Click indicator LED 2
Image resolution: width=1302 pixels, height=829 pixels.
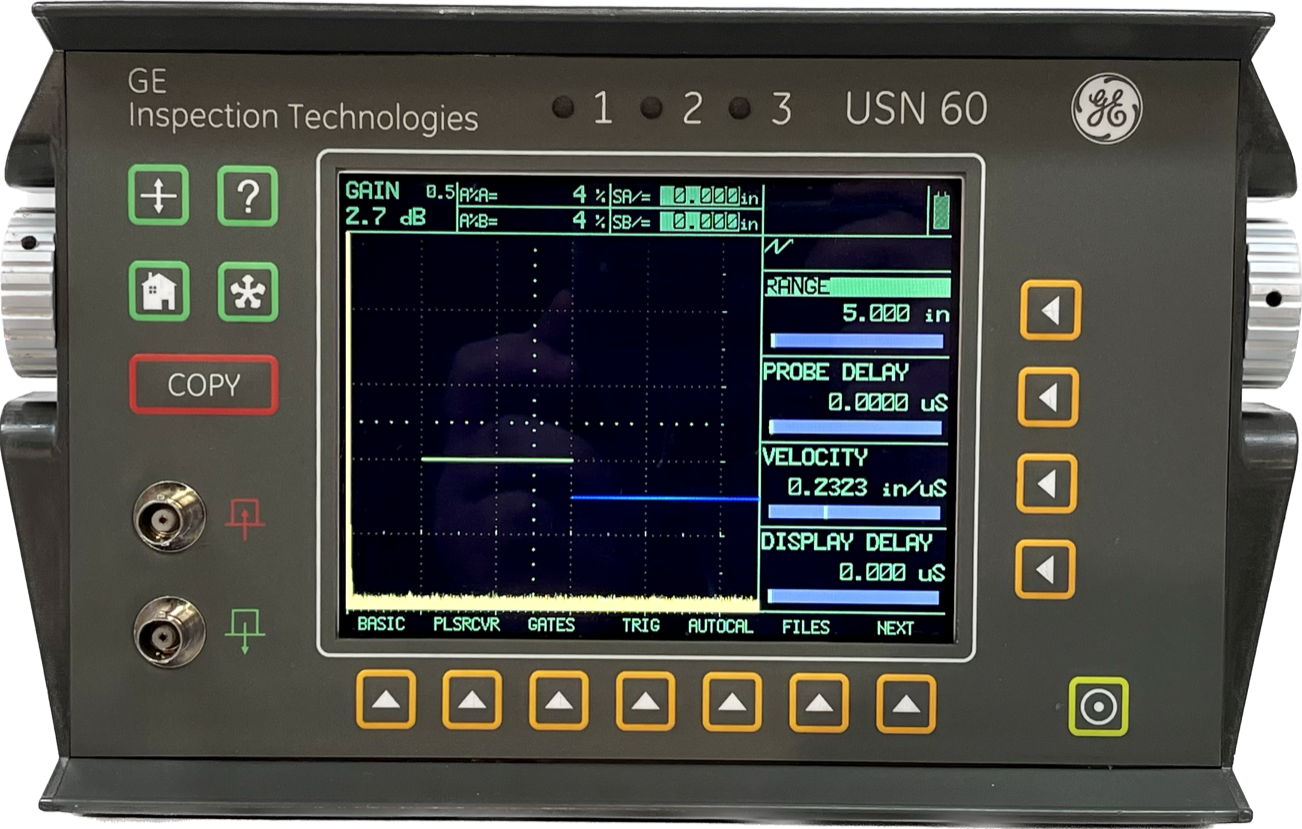(651, 107)
